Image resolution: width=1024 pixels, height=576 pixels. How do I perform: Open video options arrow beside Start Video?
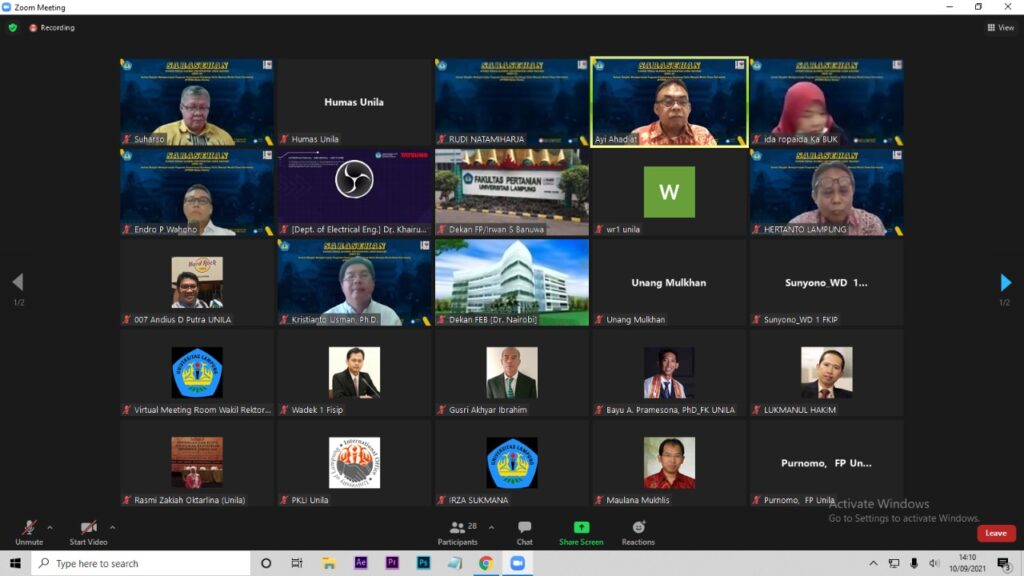112,527
